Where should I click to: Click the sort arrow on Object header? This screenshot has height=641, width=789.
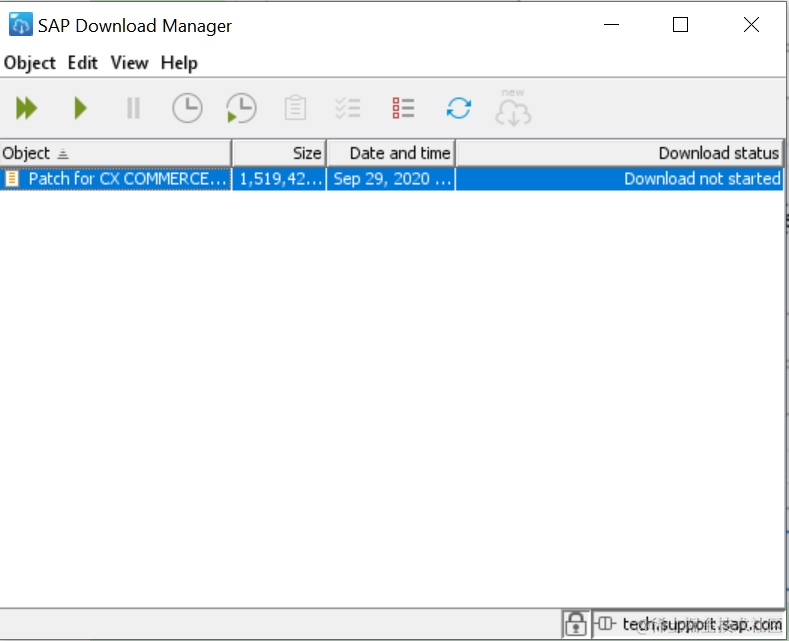pyautogui.click(x=63, y=153)
